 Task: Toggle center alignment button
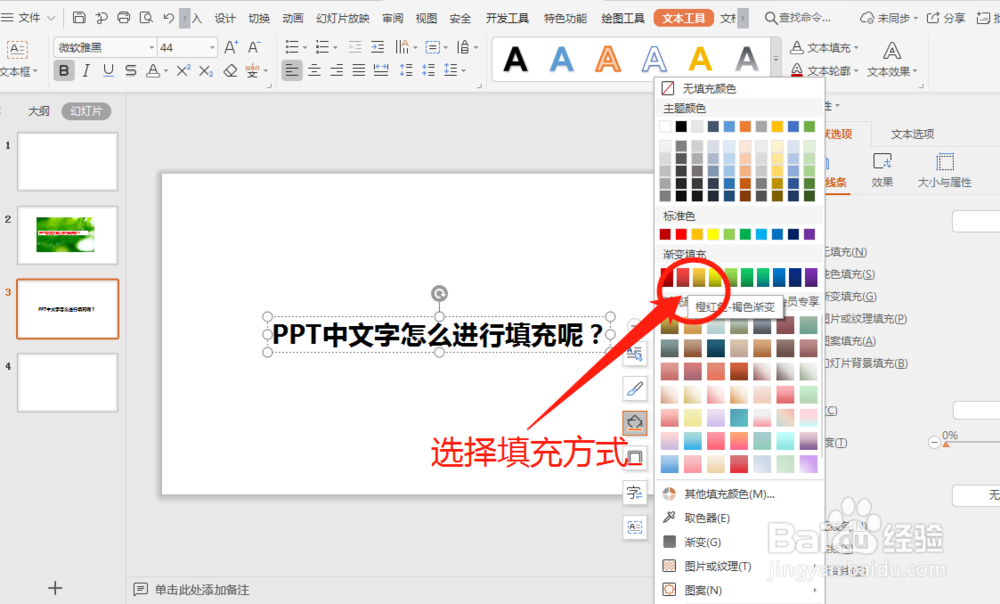[314, 70]
